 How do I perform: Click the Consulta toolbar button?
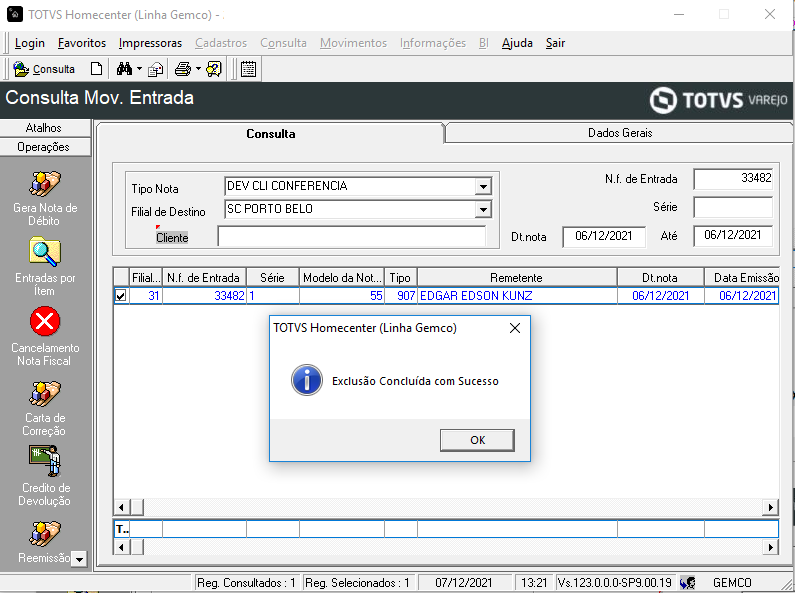[44, 69]
